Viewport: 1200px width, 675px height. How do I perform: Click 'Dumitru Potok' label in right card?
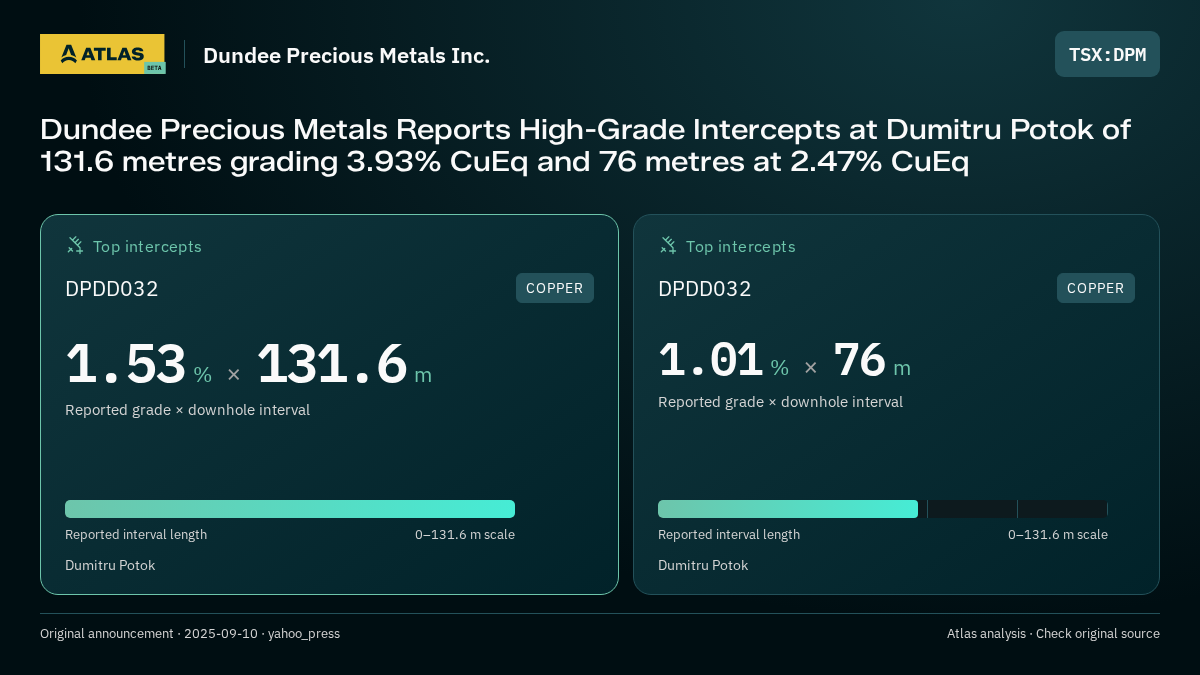tap(703, 565)
